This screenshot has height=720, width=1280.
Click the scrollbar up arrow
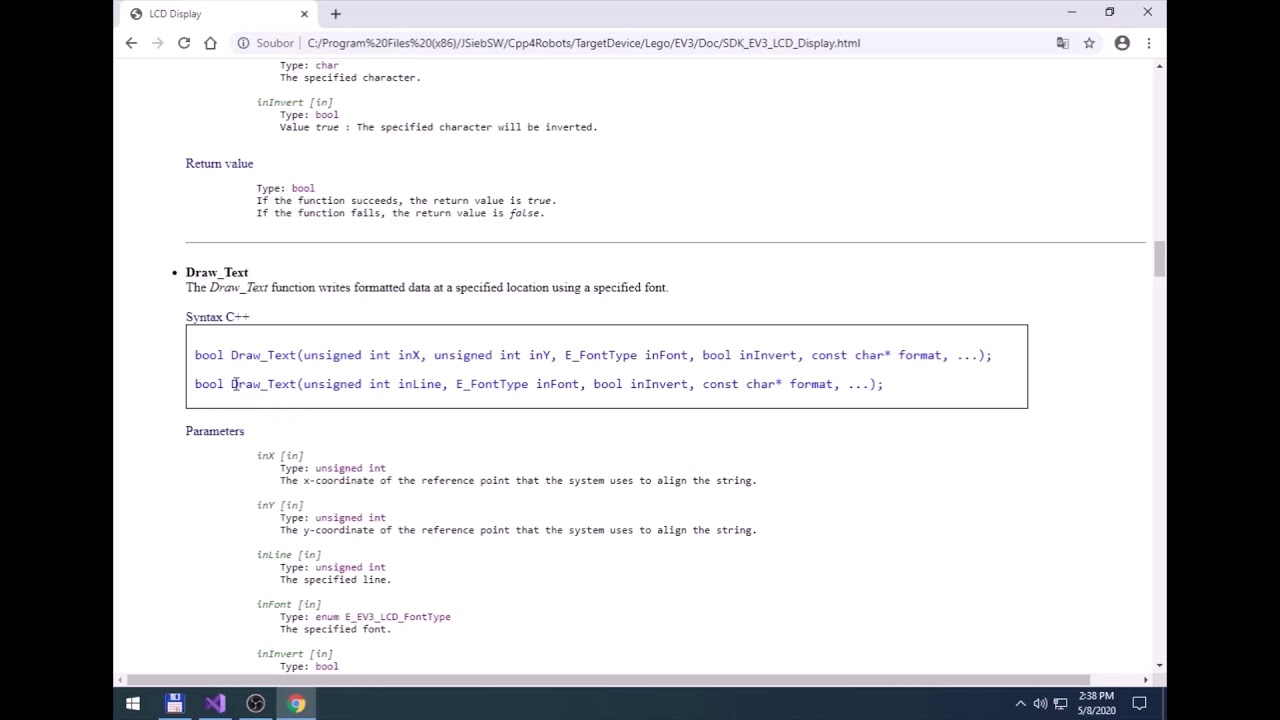[1159, 66]
